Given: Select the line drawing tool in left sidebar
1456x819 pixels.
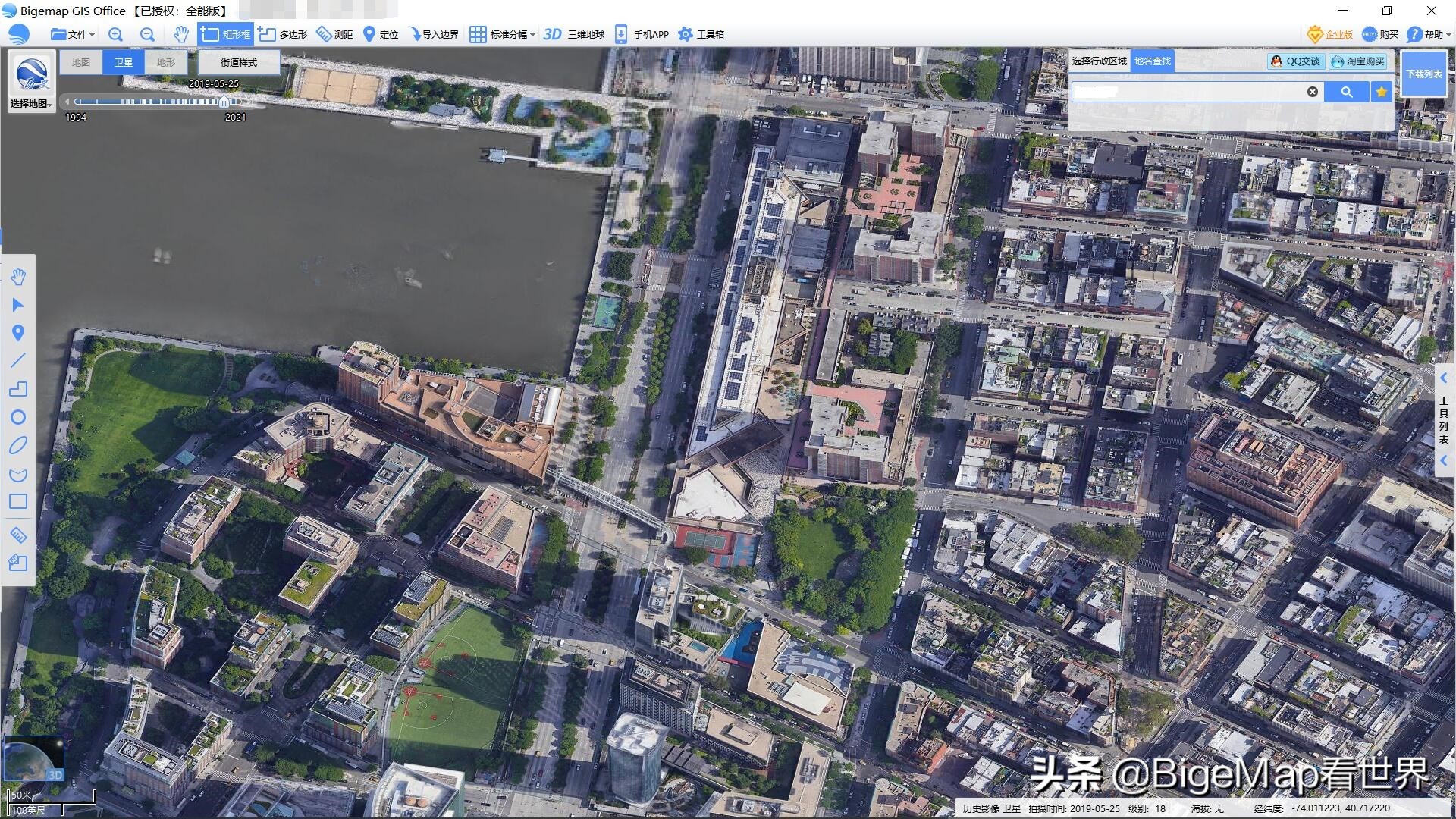Looking at the screenshot, I should click(18, 360).
